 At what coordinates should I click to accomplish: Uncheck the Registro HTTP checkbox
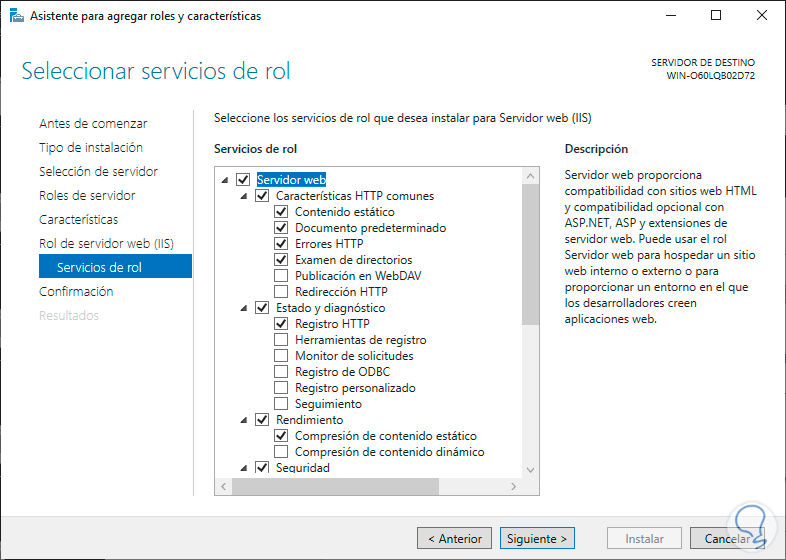[281, 324]
